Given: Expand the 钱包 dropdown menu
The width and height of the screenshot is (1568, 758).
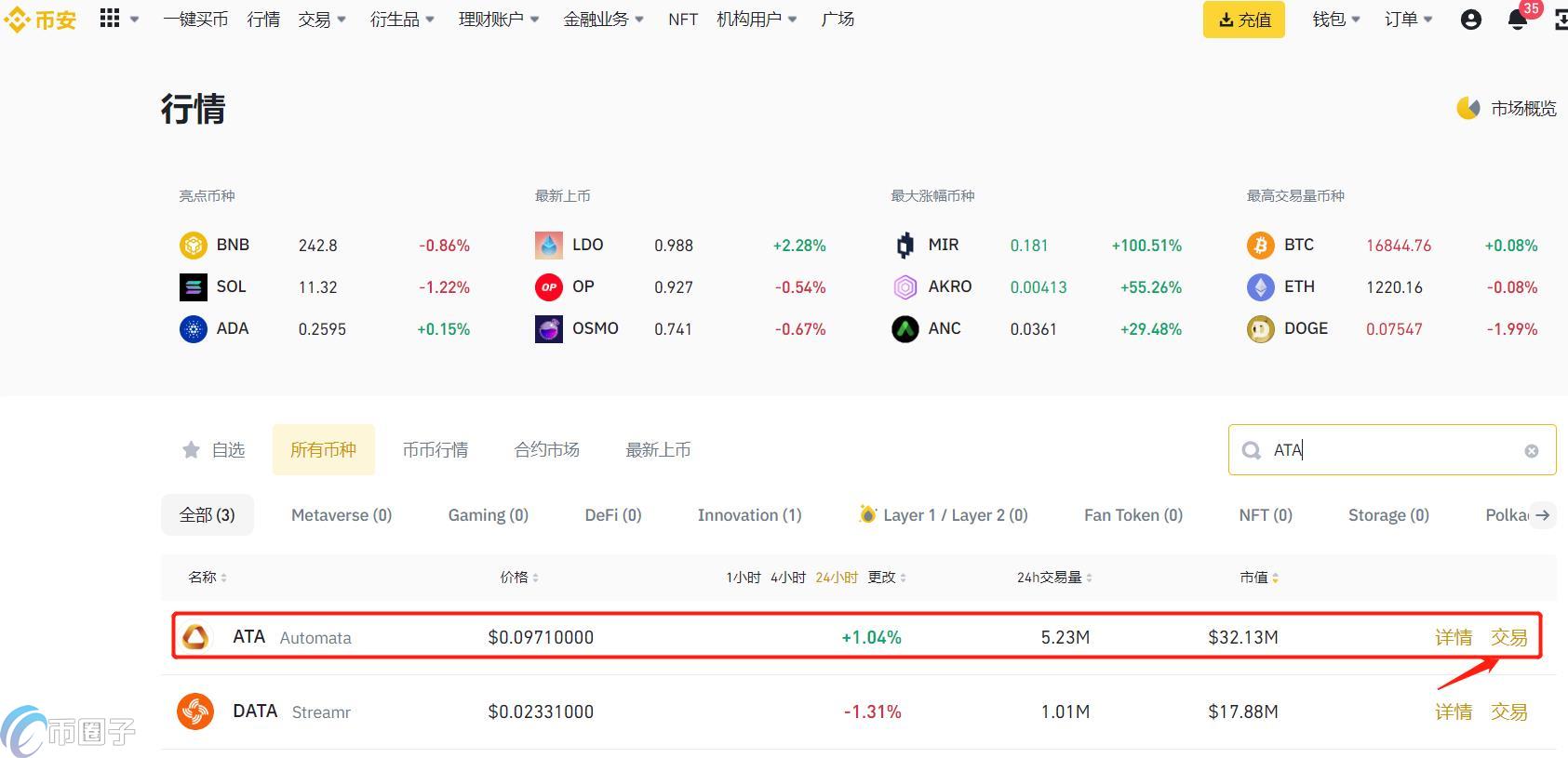Looking at the screenshot, I should [1336, 20].
